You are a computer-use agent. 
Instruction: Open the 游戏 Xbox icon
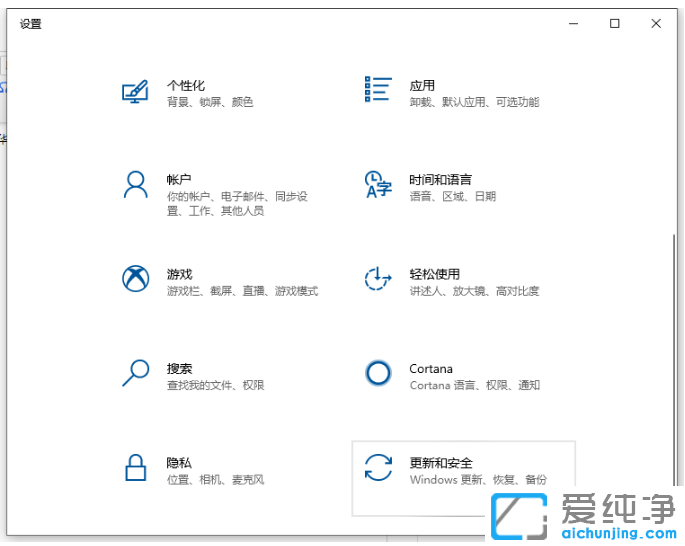135,278
